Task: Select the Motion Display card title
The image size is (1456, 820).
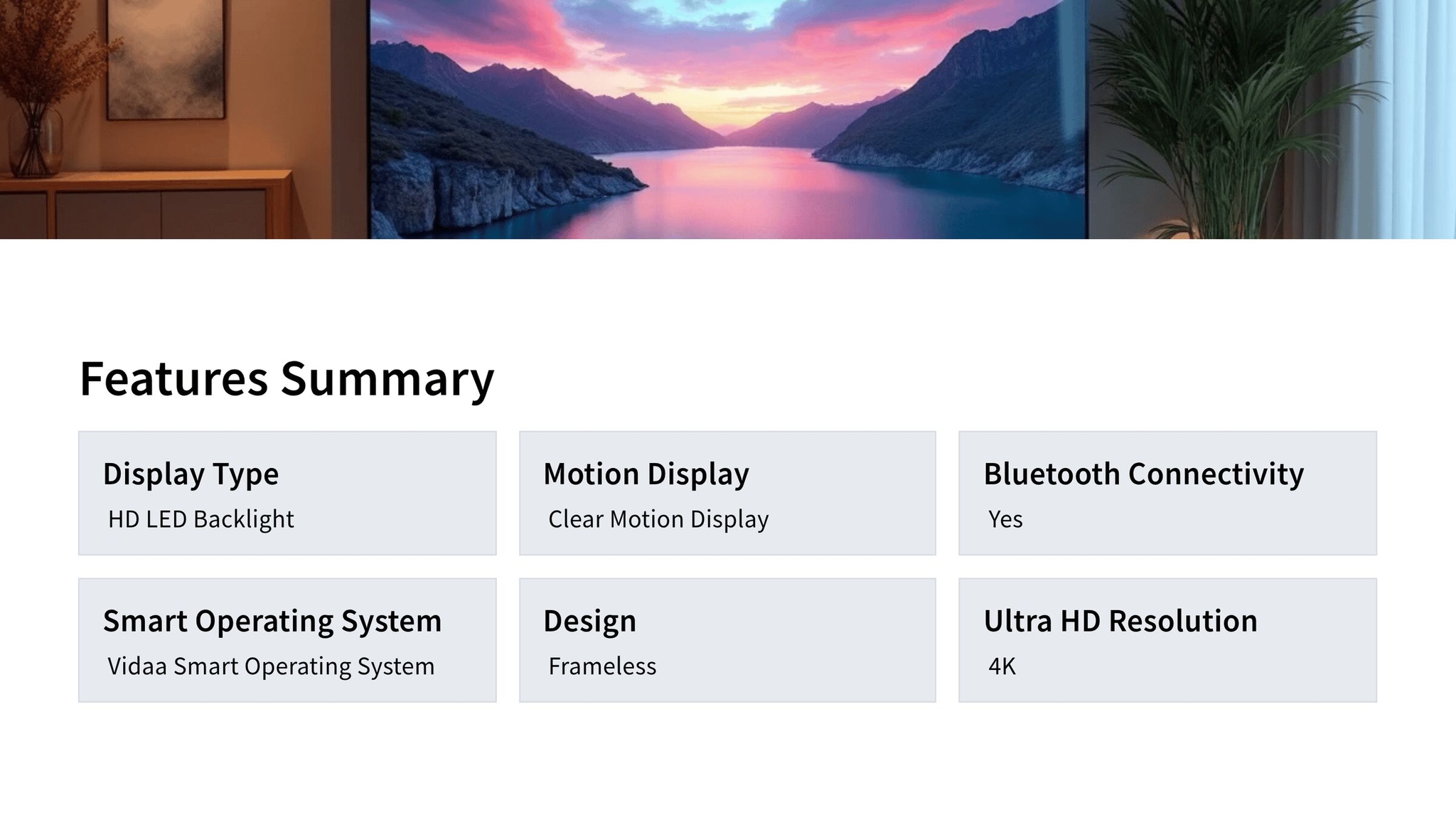Action: click(646, 474)
